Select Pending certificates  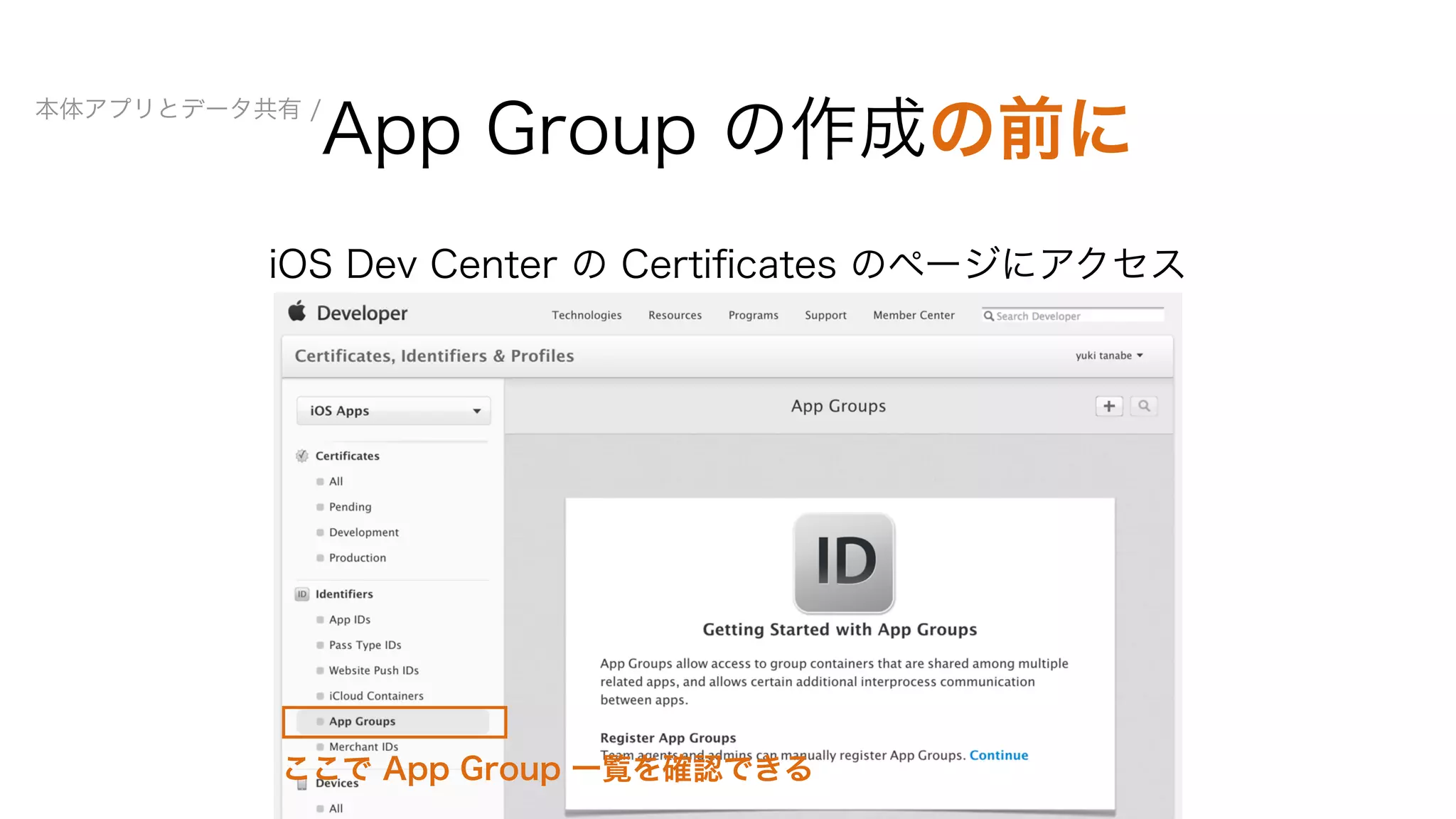point(350,507)
